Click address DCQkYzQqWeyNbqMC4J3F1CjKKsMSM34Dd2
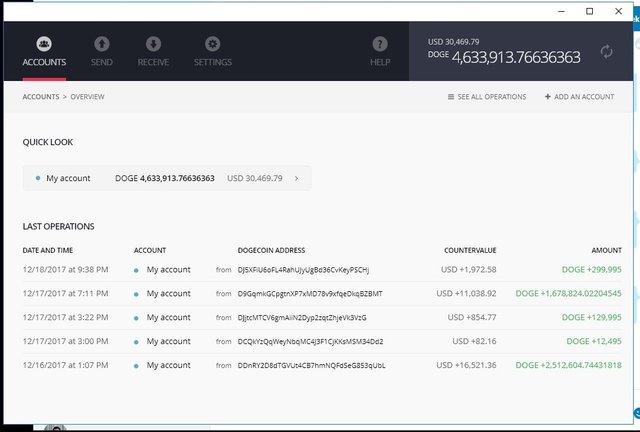 310,341
